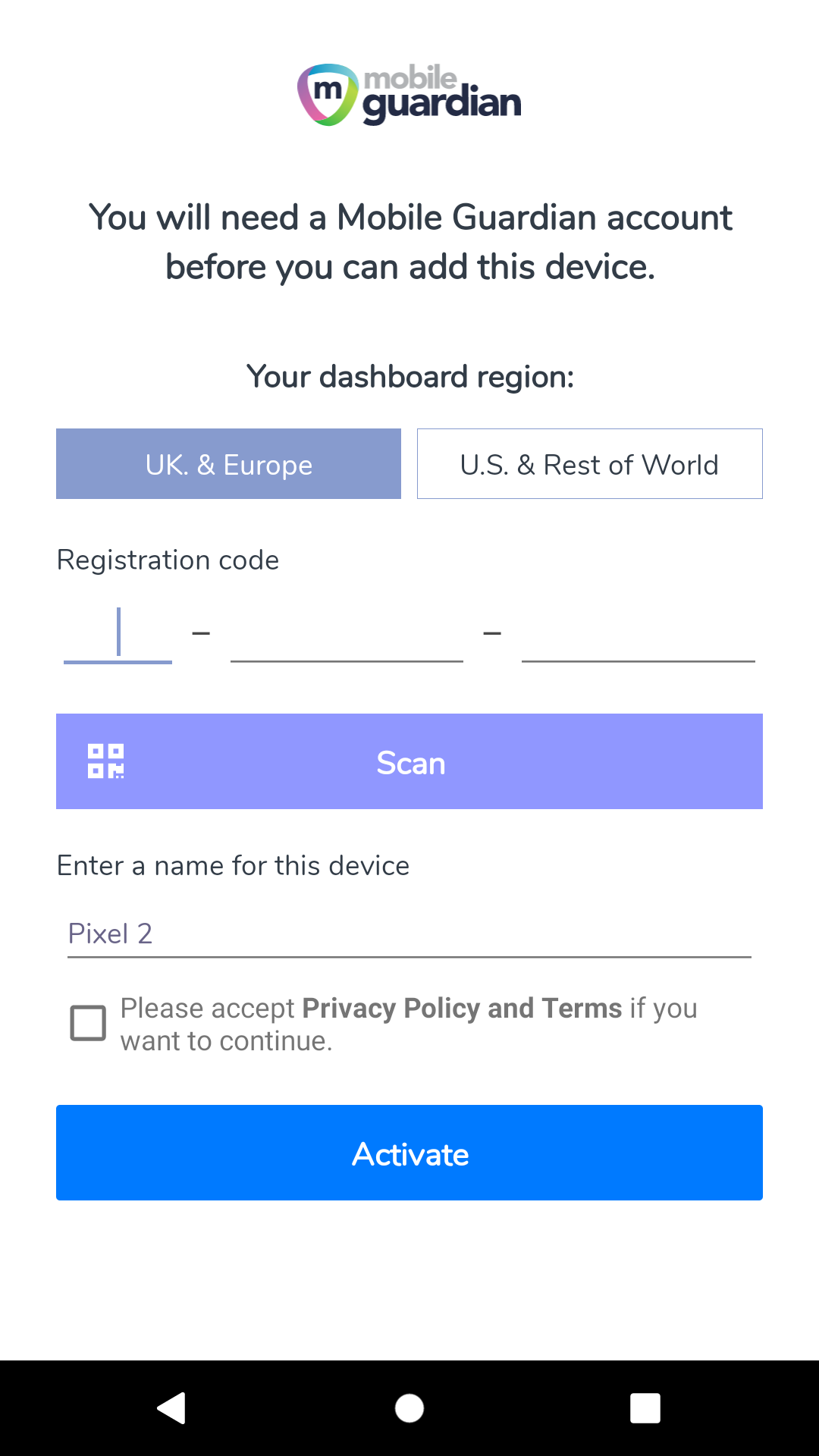The image size is (819, 1456).
Task: Check the Privacy Policy acceptance checkbox
Action: [88, 1023]
